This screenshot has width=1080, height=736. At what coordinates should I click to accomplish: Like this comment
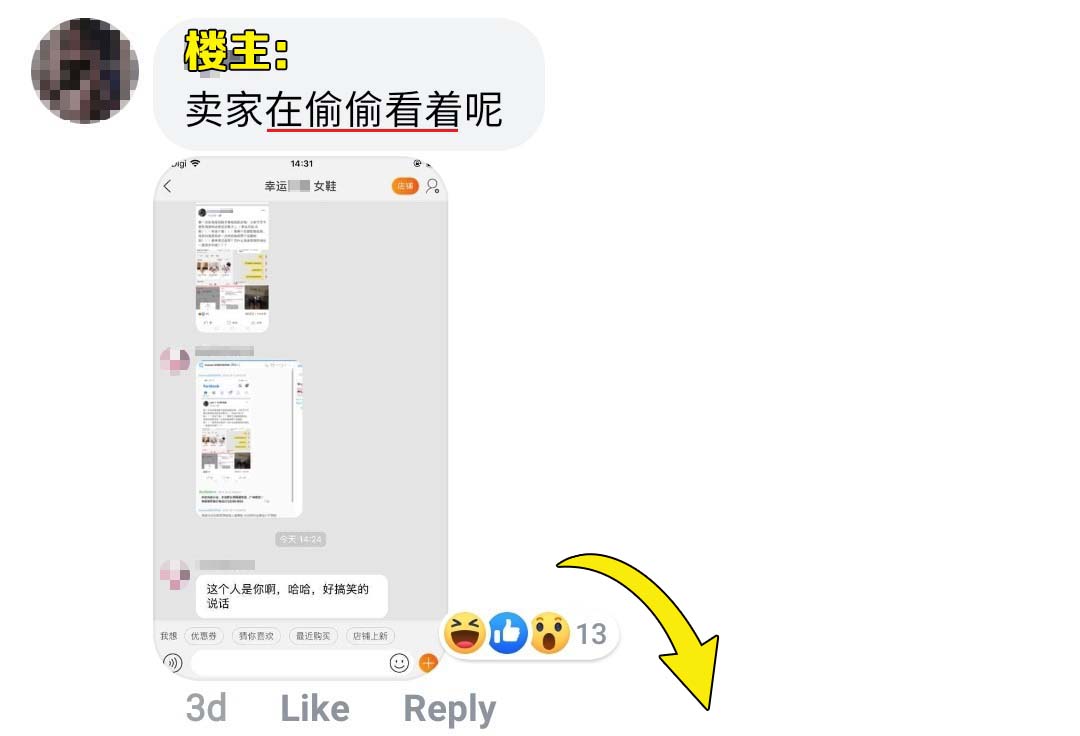pos(315,708)
